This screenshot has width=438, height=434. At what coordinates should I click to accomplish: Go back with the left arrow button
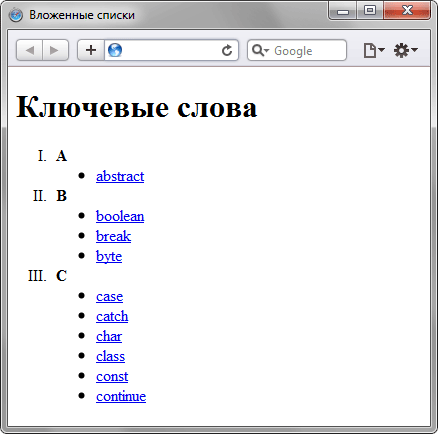point(29,50)
